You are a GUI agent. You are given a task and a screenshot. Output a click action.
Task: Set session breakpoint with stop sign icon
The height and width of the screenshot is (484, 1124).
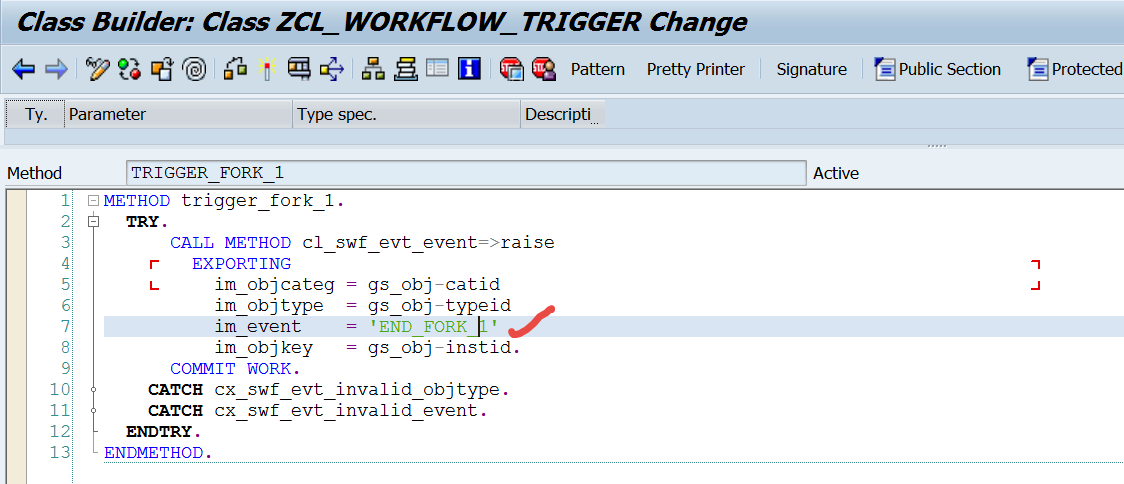click(x=512, y=69)
